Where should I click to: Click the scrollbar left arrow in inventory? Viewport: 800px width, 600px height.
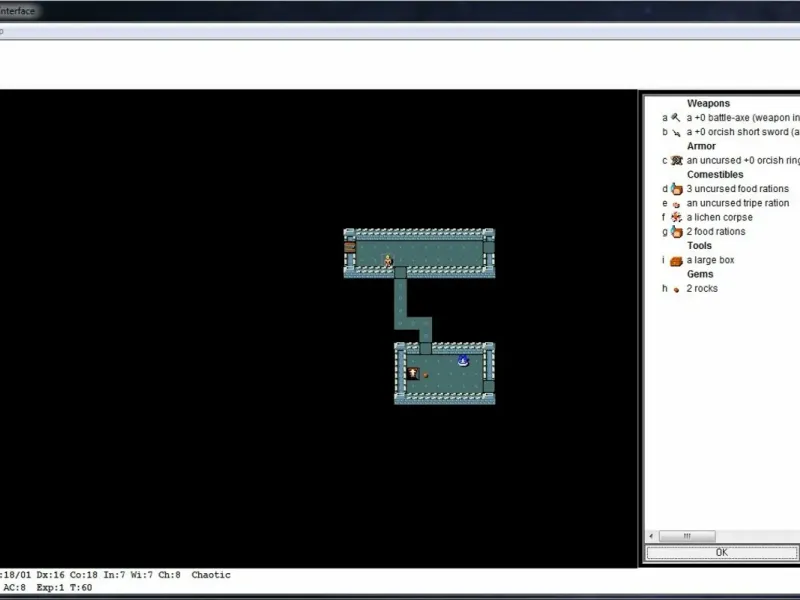(x=651, y=536)
